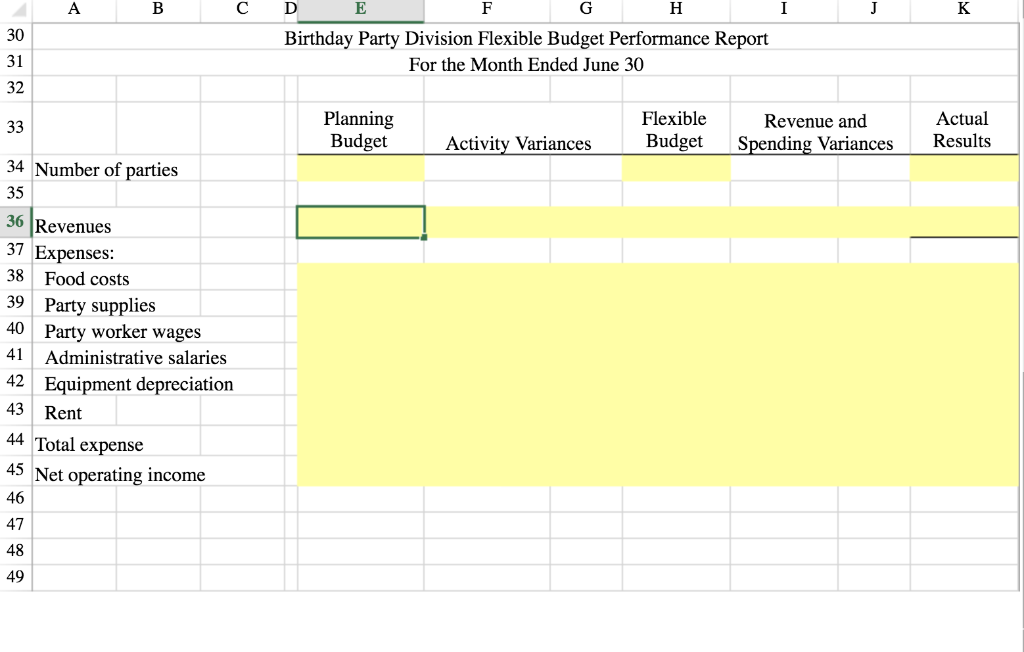Select row 45 header
This screenshot has width=1024, height=652.
click(x=16, y=470)
